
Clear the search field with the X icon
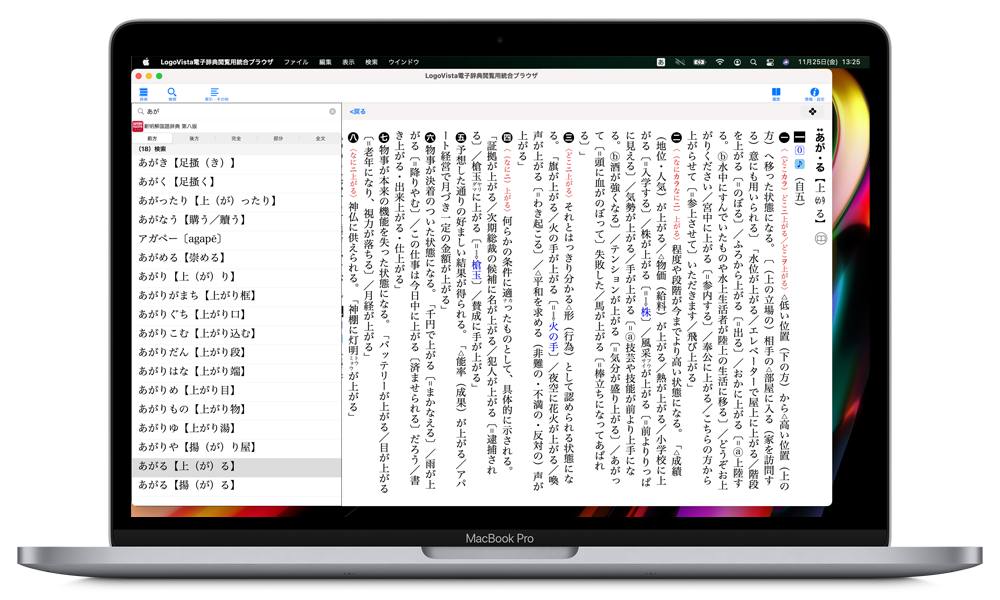click(x=332, y=111)
